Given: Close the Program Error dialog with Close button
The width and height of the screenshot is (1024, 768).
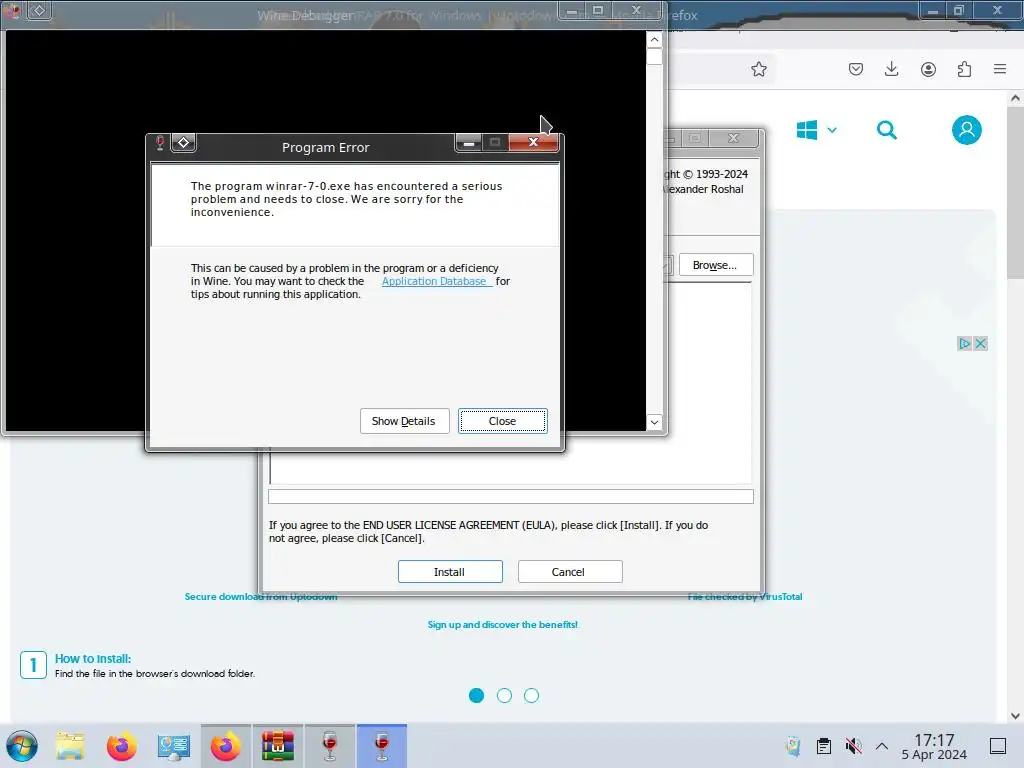Looking at the screenshot, I should click(x=502, y=421).
